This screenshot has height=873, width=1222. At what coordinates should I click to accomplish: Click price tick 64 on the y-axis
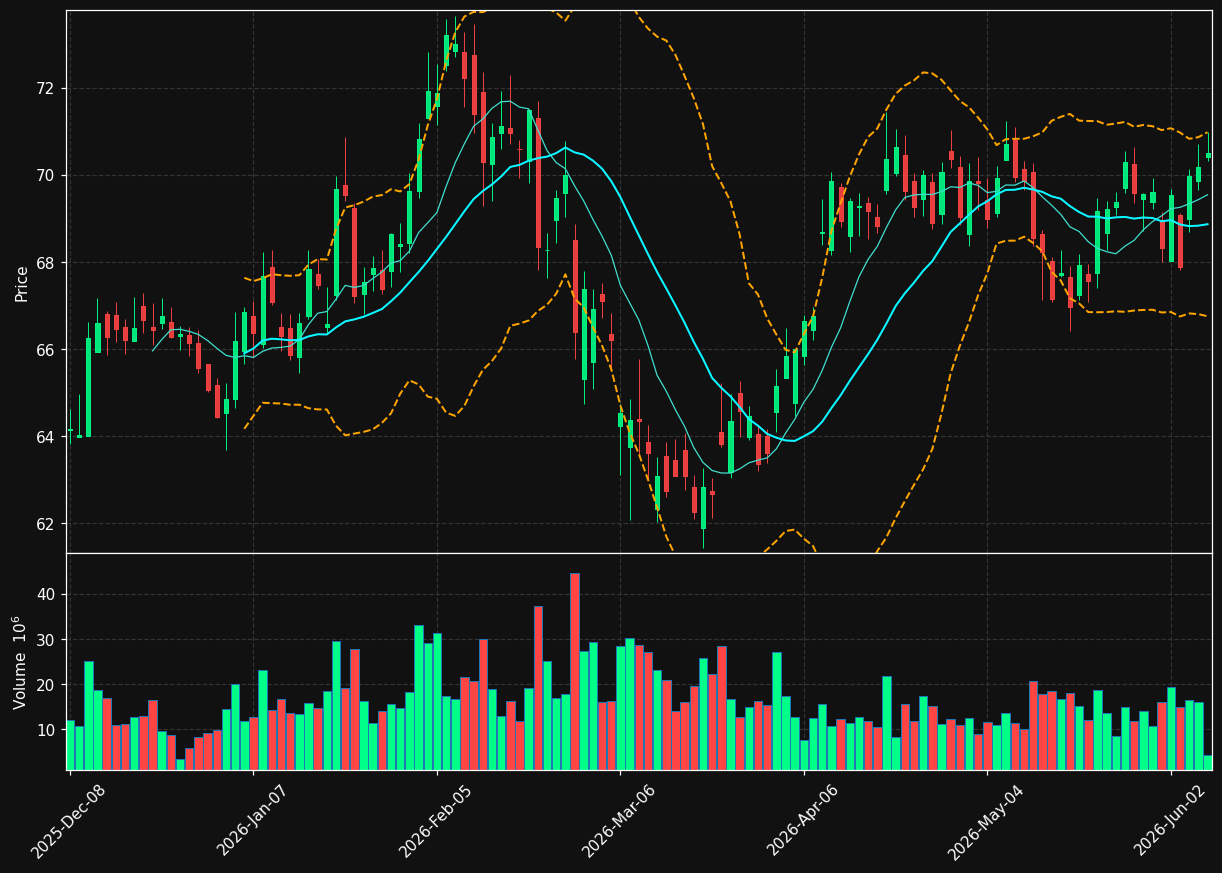46,437
